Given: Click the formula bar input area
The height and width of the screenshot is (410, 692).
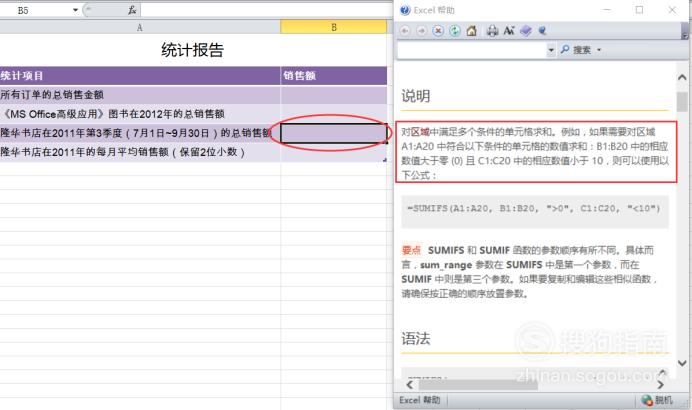Looking at the screenshot, I should point(266,10).
